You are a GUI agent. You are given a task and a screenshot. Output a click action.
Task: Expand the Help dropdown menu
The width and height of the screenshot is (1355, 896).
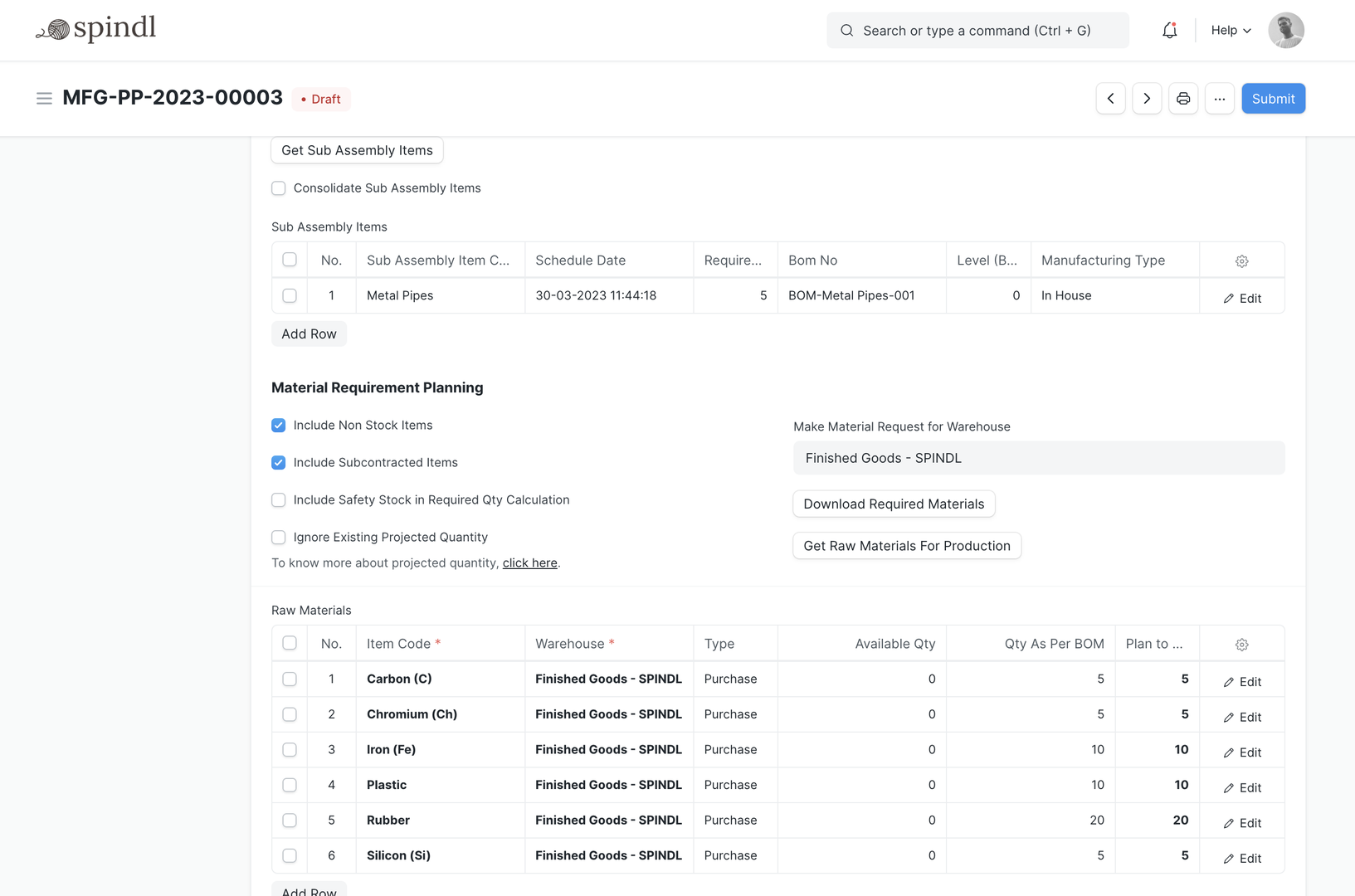coord(1231,31)
